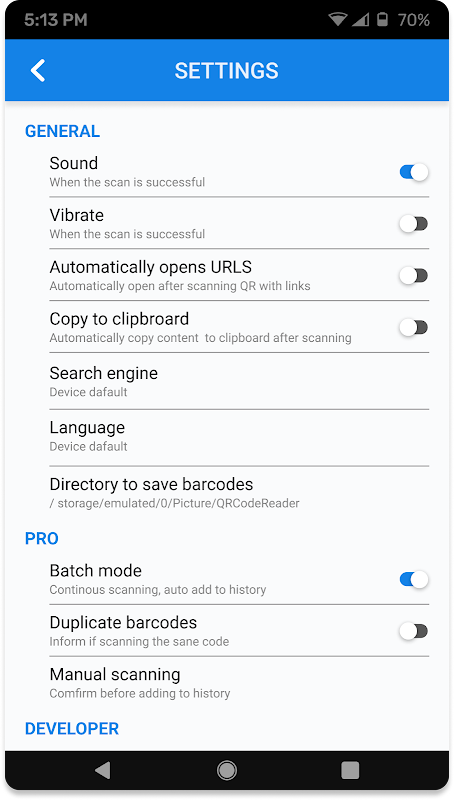Screen dimensions: 454x800
Task: Tap the GENERAL section header
Action: point(62,131)
